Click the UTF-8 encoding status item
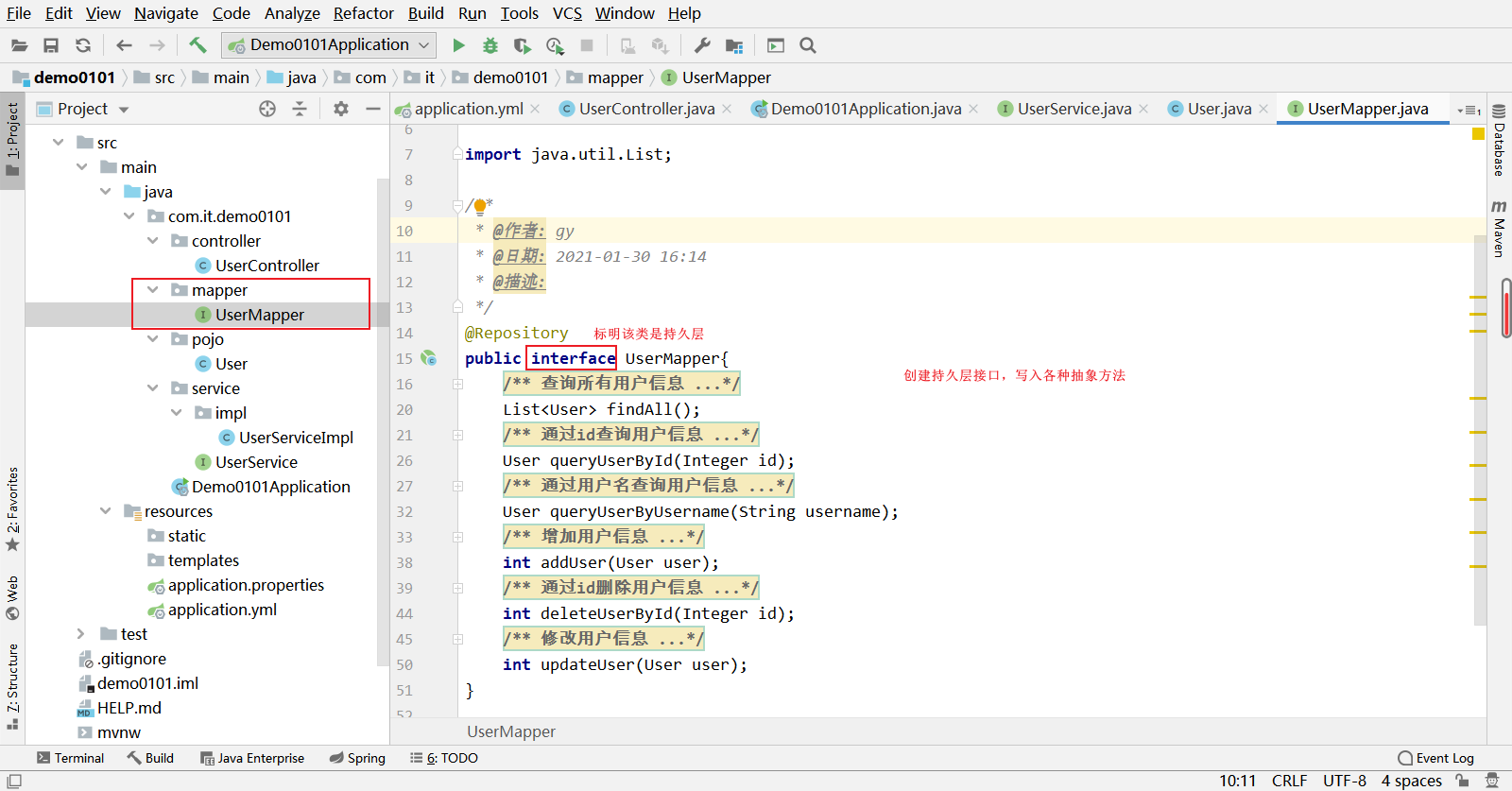This screenshot has width=1512, height=791. point(1345,781)
